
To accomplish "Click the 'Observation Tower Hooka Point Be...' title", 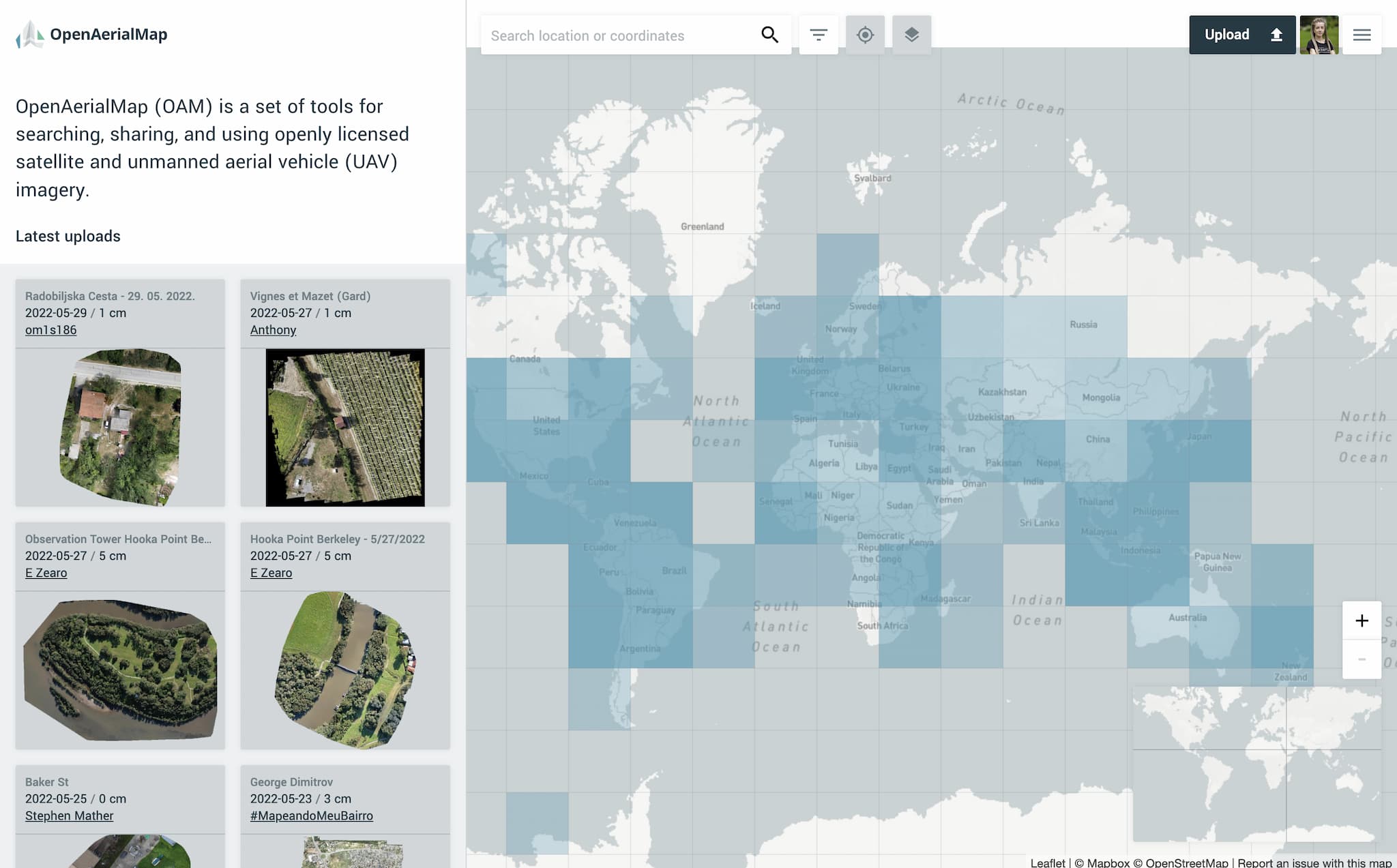I will tap(118, 539).
